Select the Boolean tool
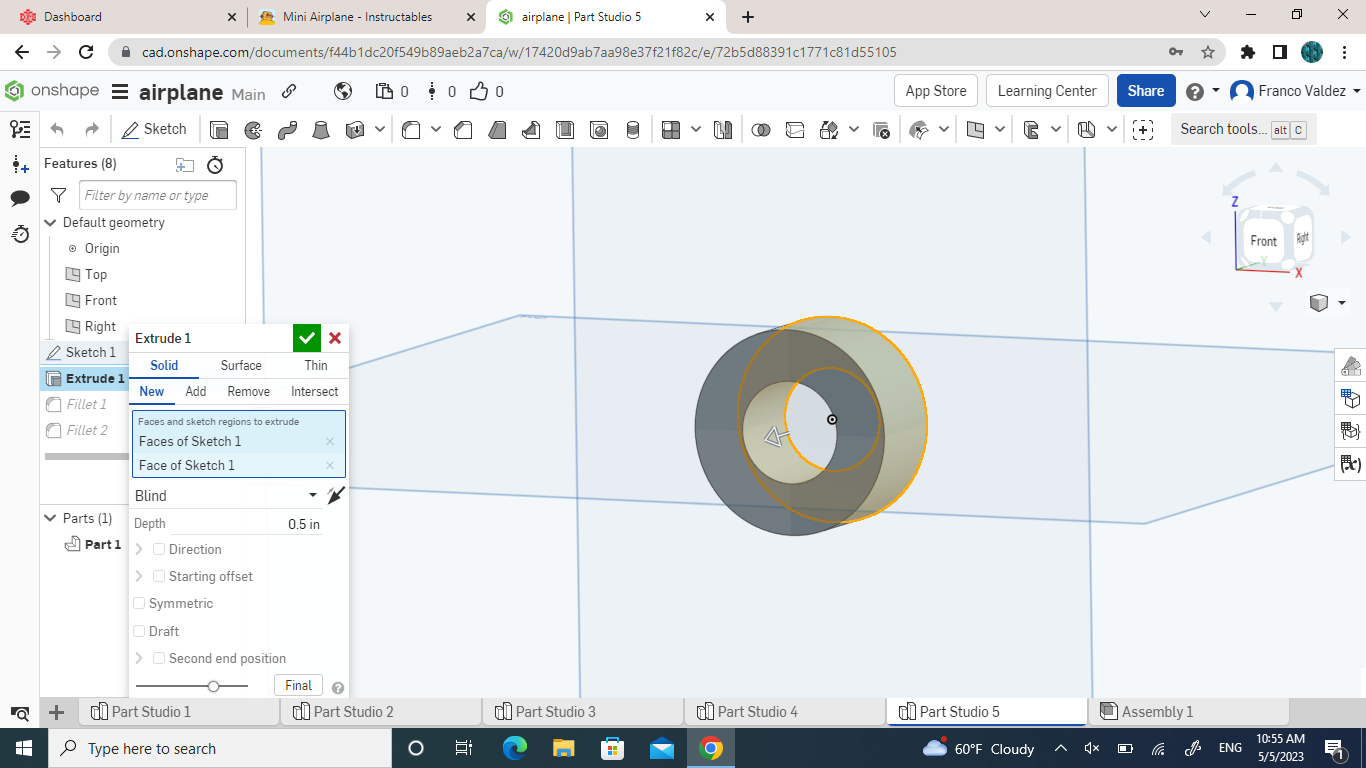The height and width of the screenshot is (768, 1366). 762,129
